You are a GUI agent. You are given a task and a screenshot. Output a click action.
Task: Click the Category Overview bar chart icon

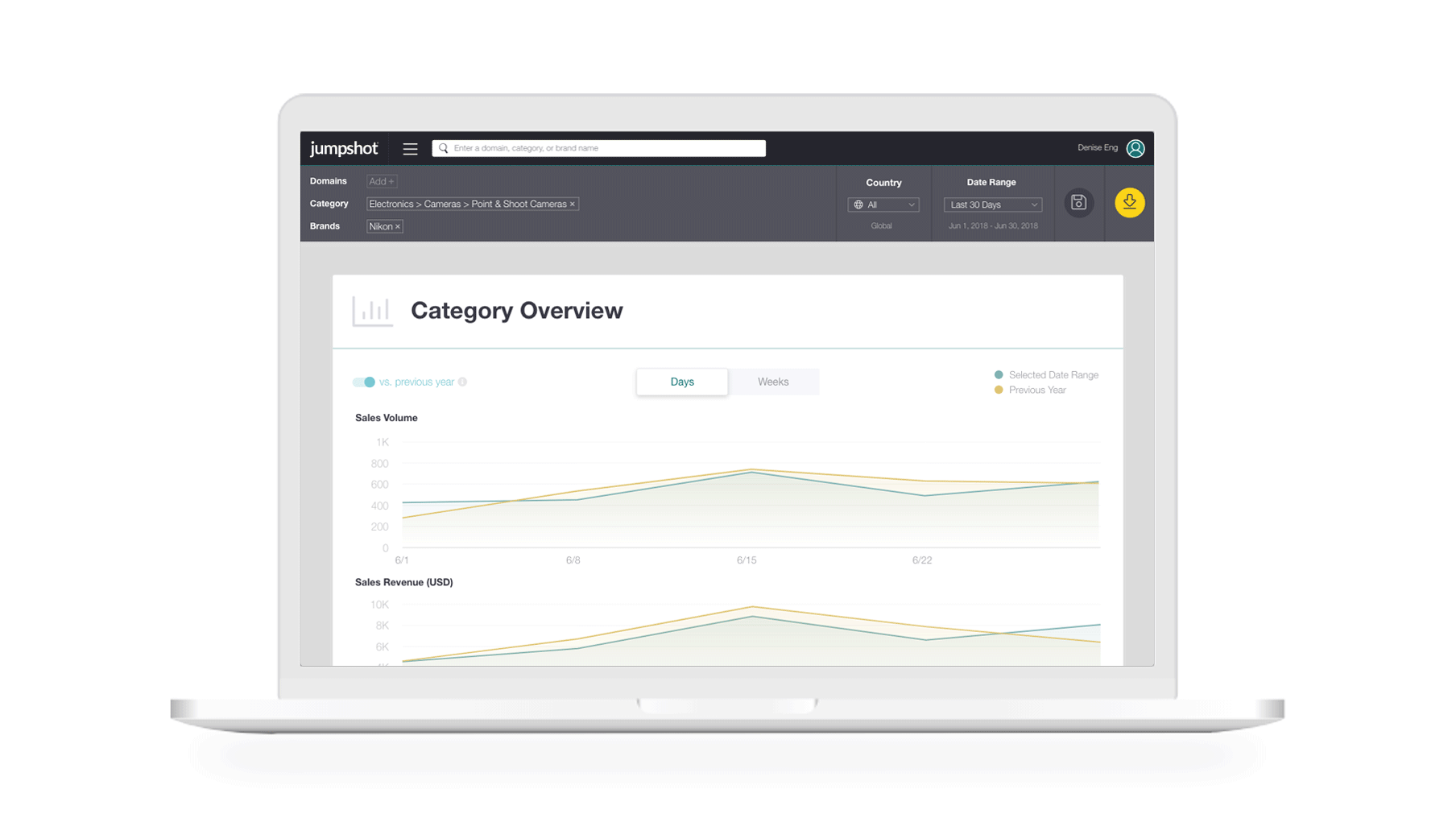pos(372,311)
